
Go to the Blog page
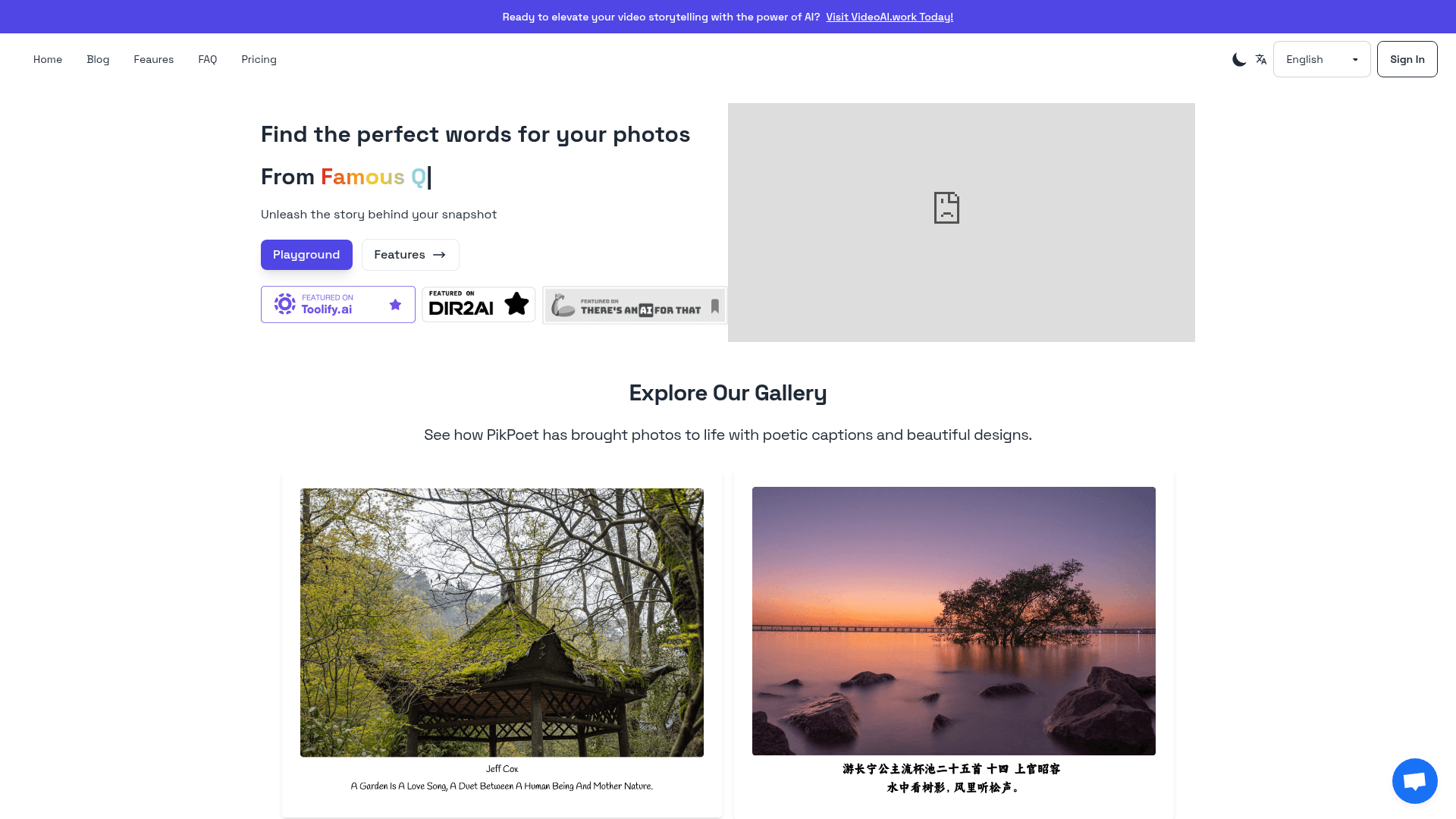98,59
